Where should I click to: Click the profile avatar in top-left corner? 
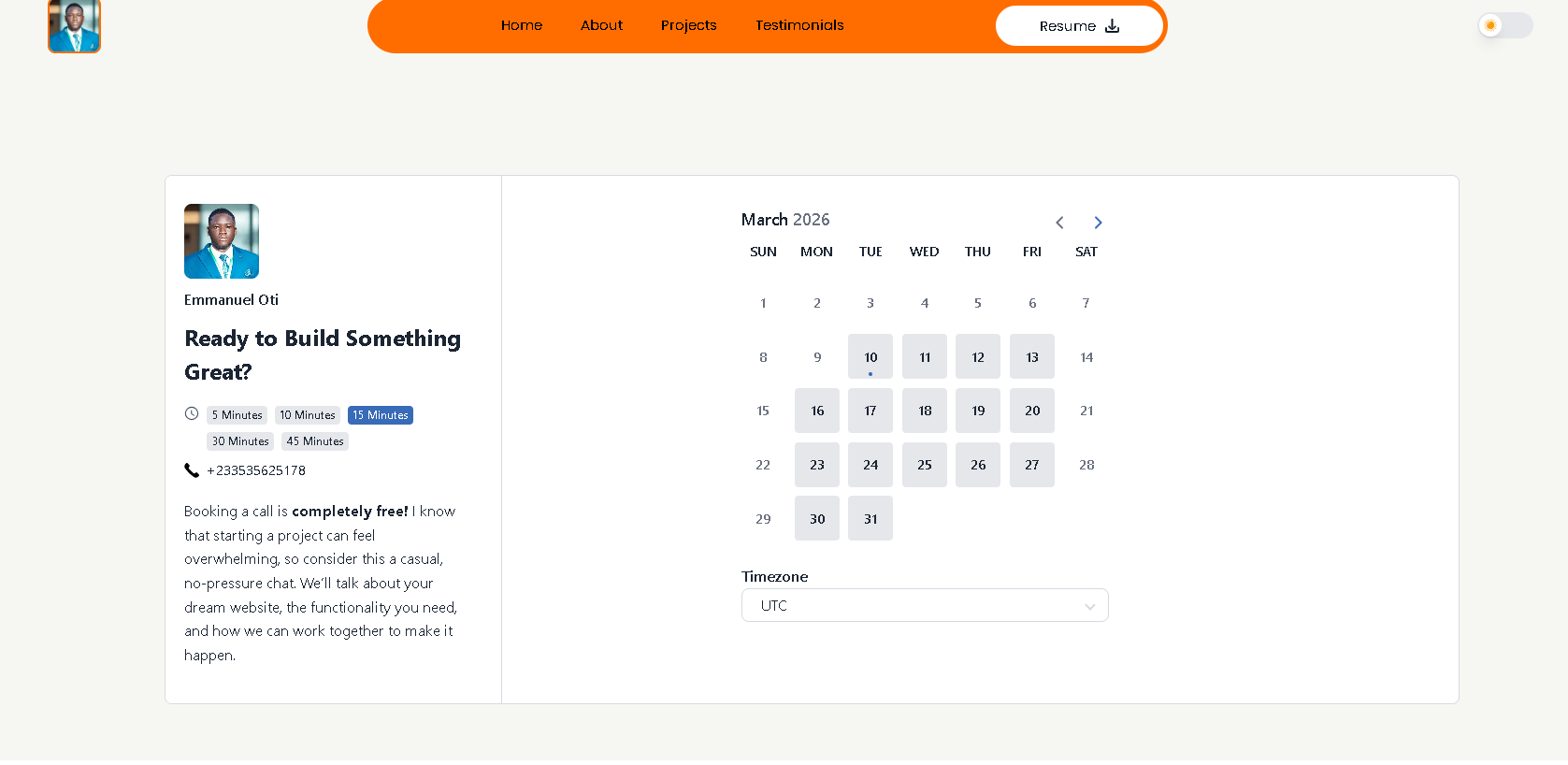point(74,26)
